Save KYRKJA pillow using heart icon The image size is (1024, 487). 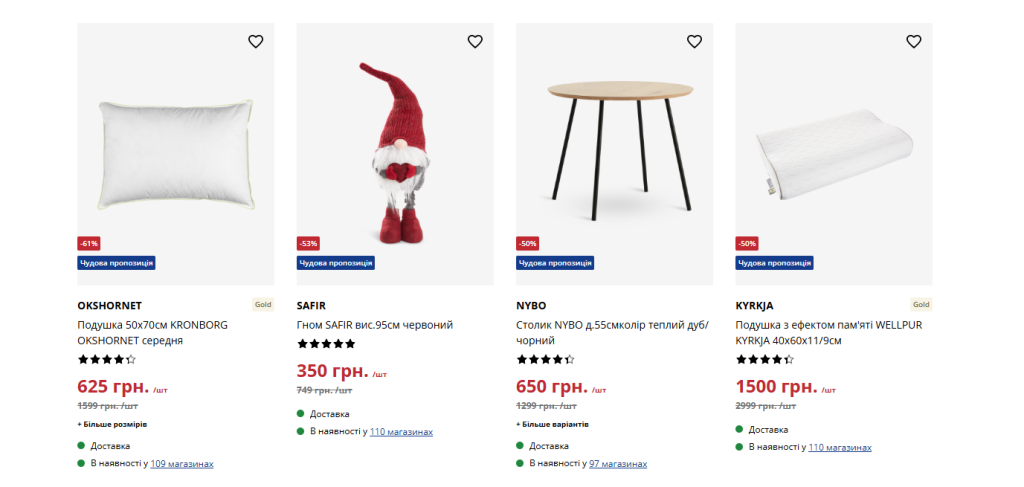(x=913, y=41)
